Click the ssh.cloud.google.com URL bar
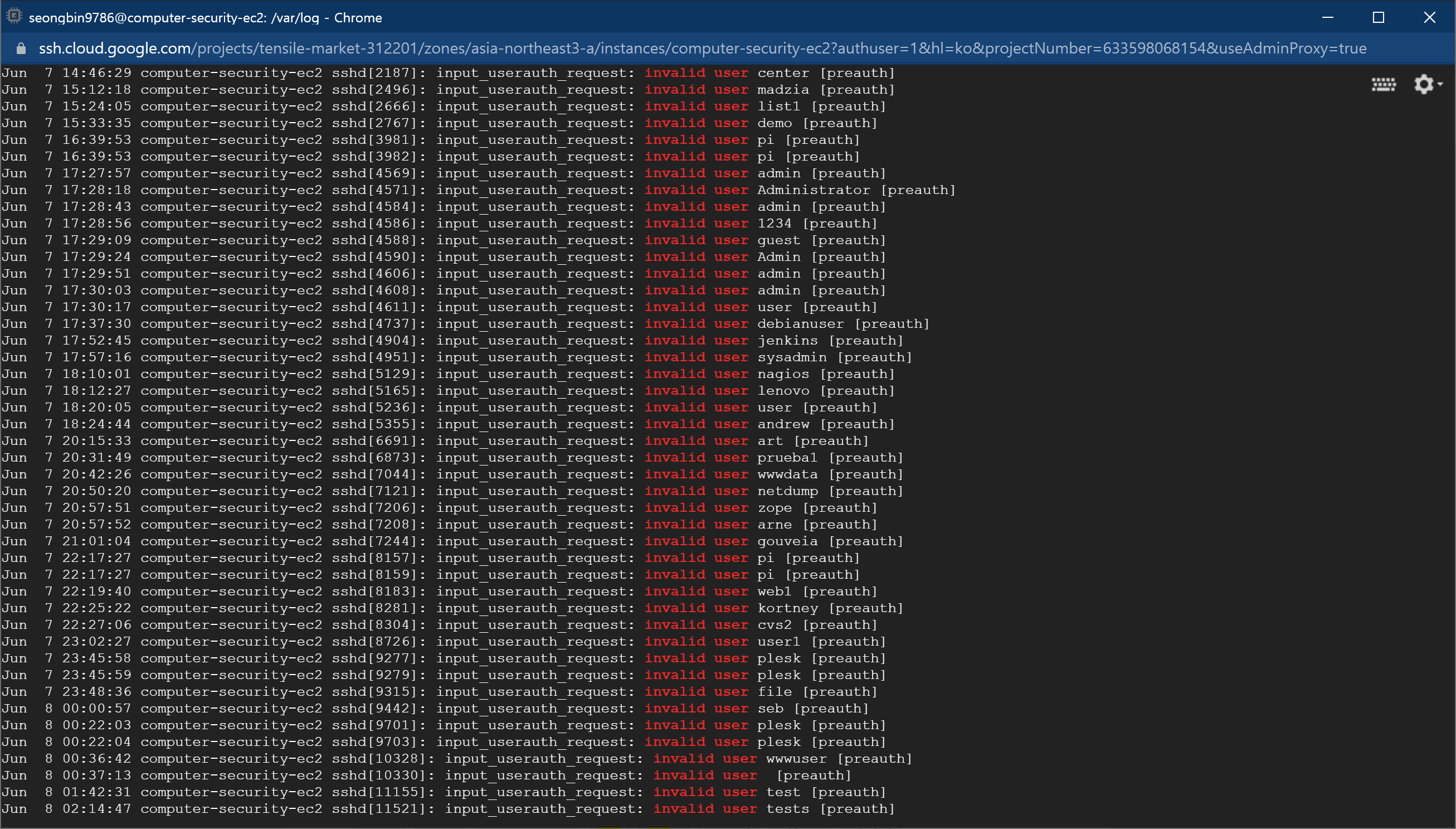Screen dimensions: 1456x829 (x=702, y=49)
